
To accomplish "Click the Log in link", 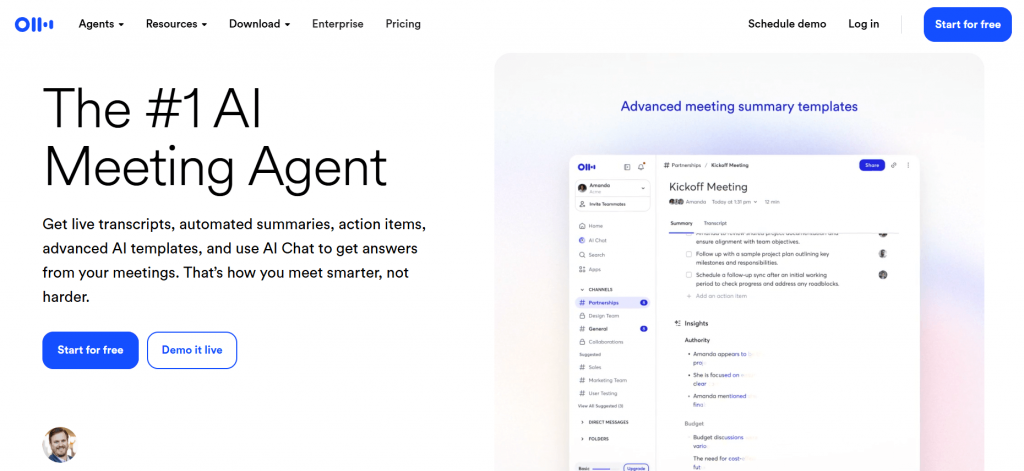I will pos(863,24).
